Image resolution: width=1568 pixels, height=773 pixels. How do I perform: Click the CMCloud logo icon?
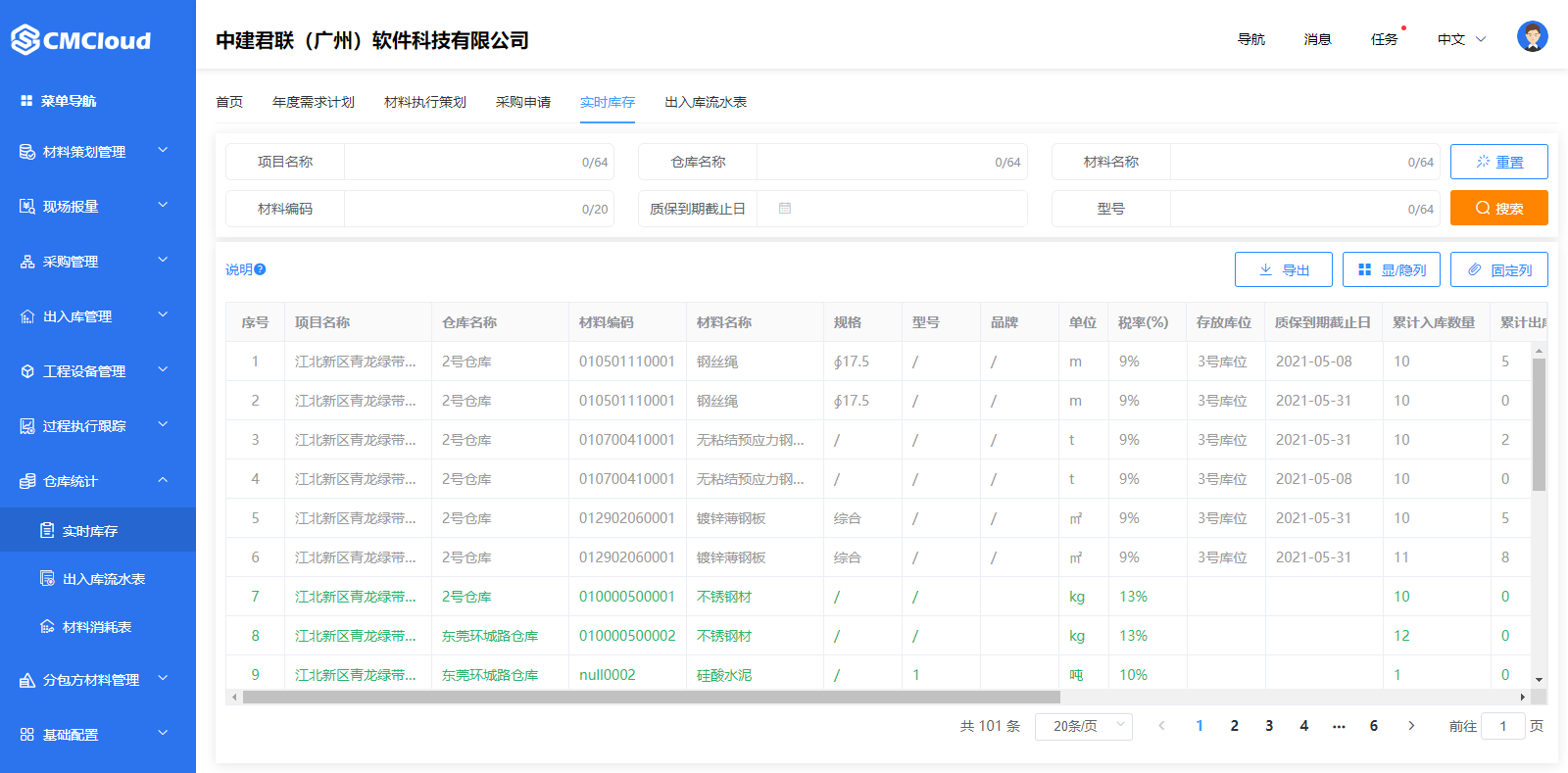25,40
